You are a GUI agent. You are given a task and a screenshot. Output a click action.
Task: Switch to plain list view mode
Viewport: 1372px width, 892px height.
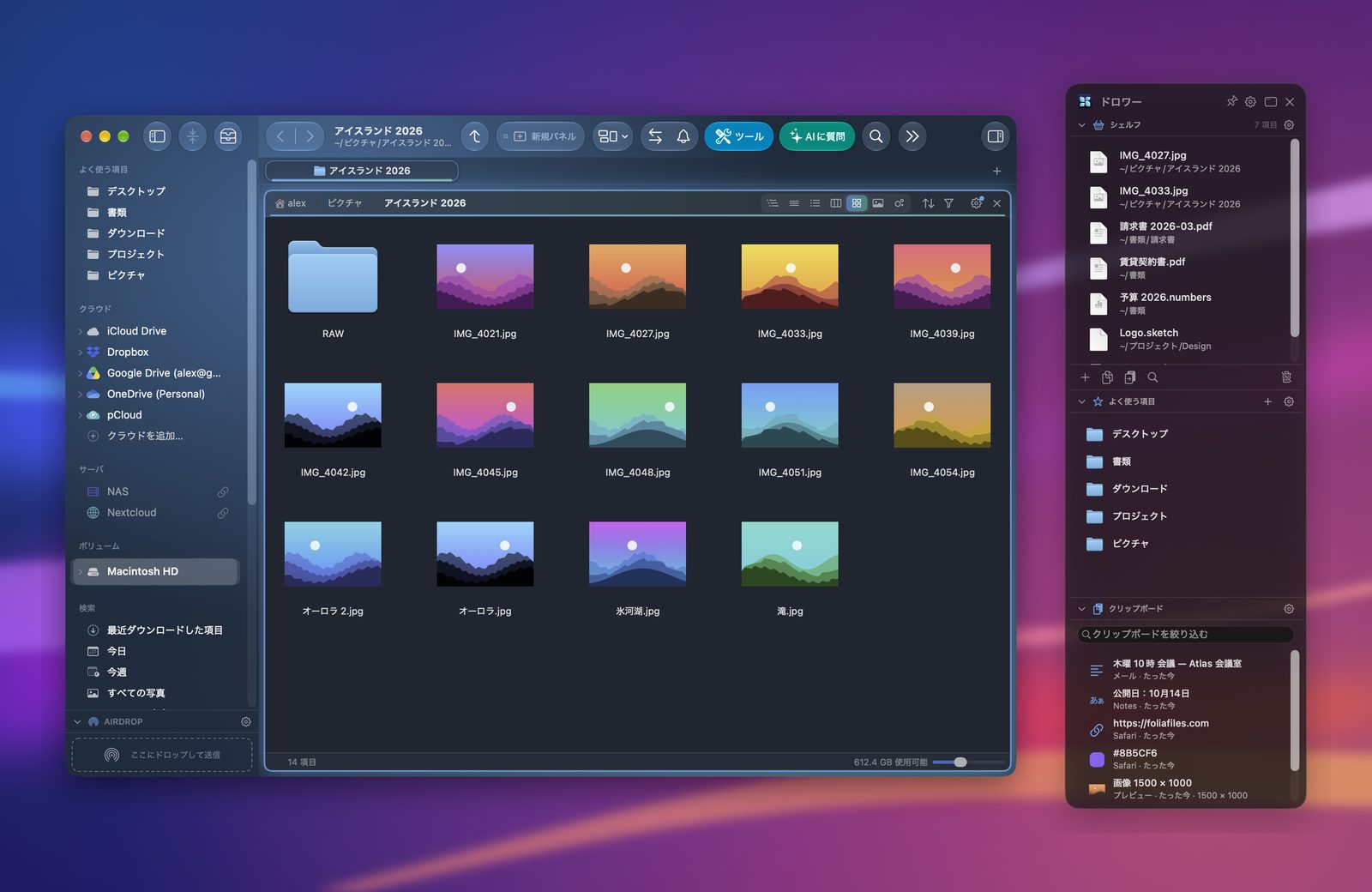click(x=794, y=203)
